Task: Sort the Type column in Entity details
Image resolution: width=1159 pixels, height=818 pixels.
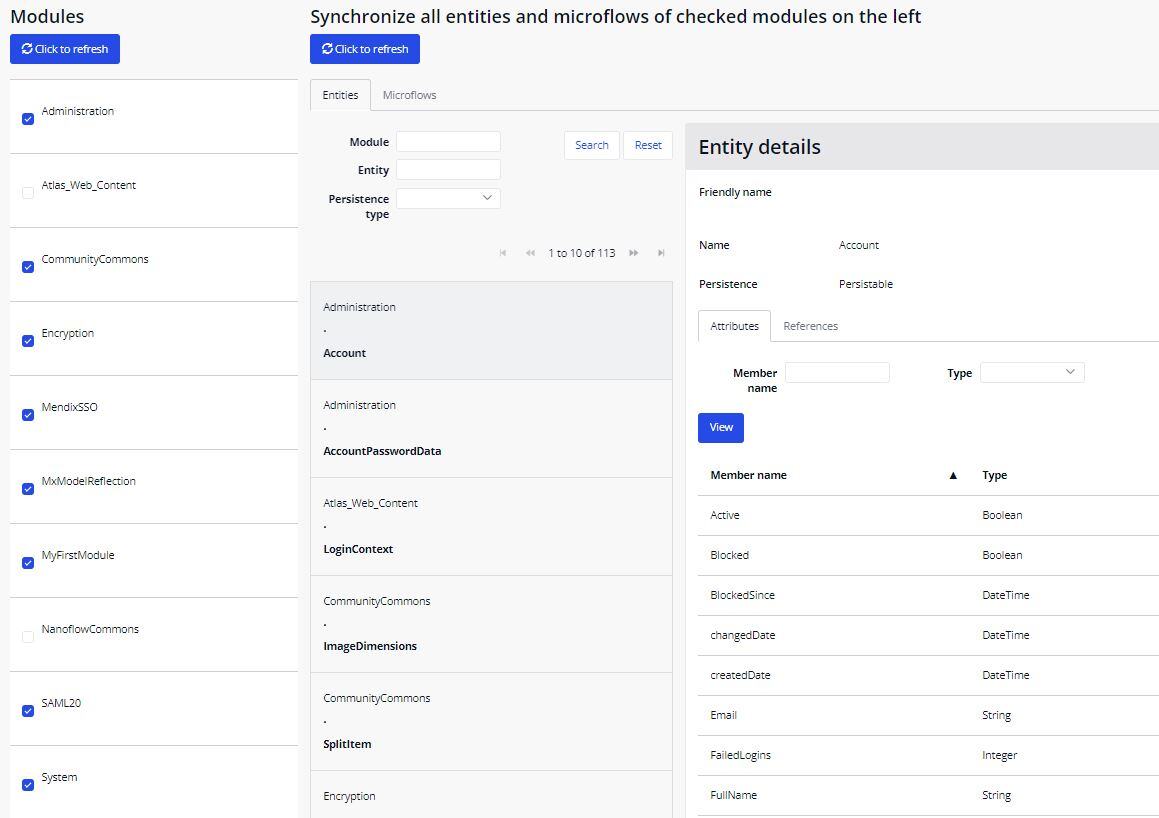Action: coord(994,475)
